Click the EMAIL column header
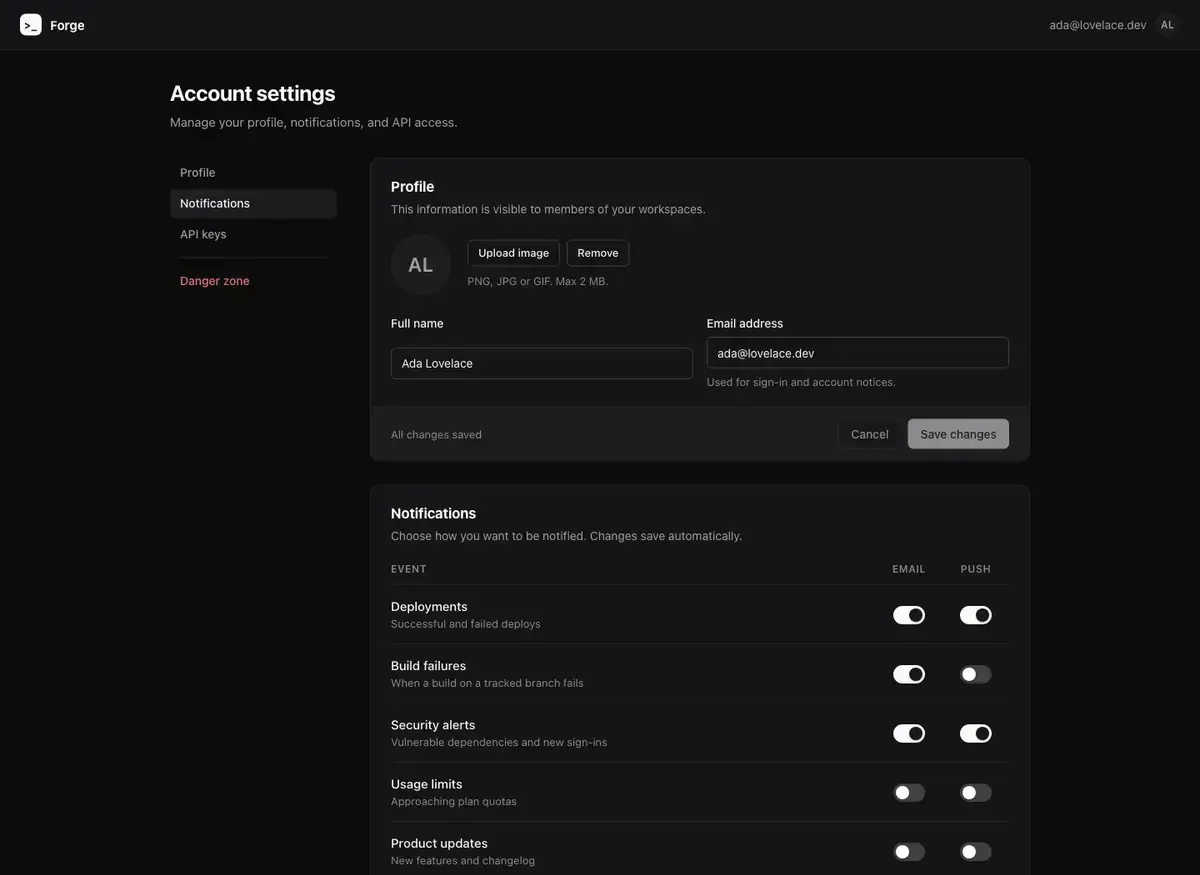This screenshot has height=875, width=1200. pos(909,569)
